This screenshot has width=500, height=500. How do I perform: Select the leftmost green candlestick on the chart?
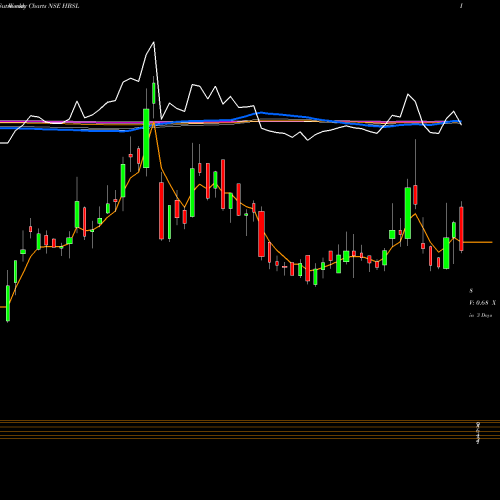pyautogui.click(x=8, y=303)
